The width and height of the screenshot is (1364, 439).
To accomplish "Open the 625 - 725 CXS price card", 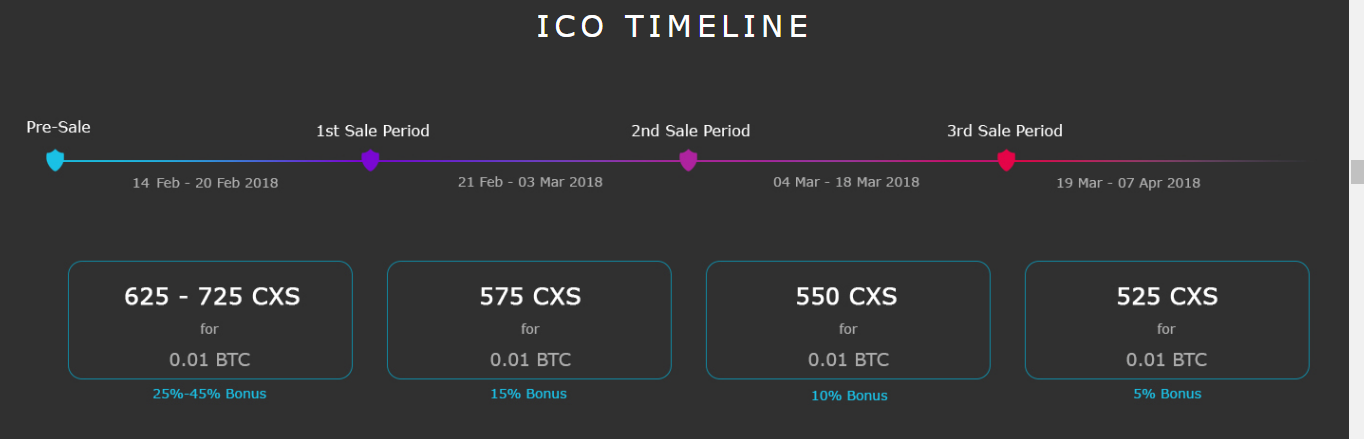I will [x=210, y=320].
